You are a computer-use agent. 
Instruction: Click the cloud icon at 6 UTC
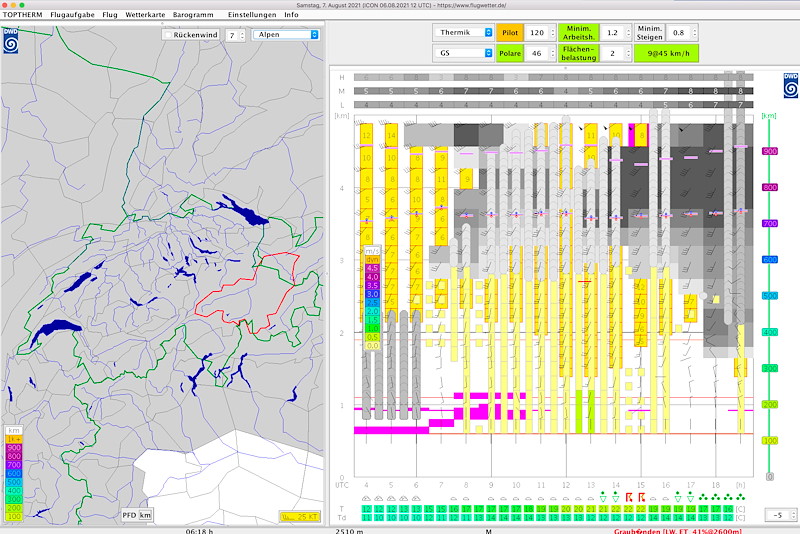tap(416, 498)
